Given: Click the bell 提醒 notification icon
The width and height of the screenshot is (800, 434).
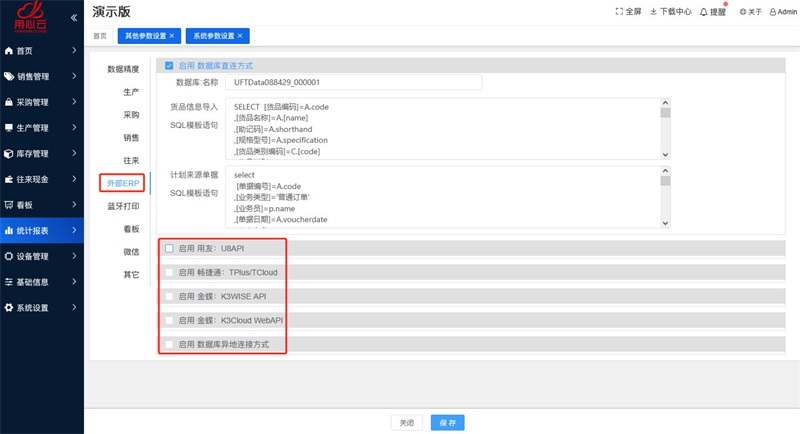Looking at the screenshot, I should pyautogui.click(x=704, y=12).
